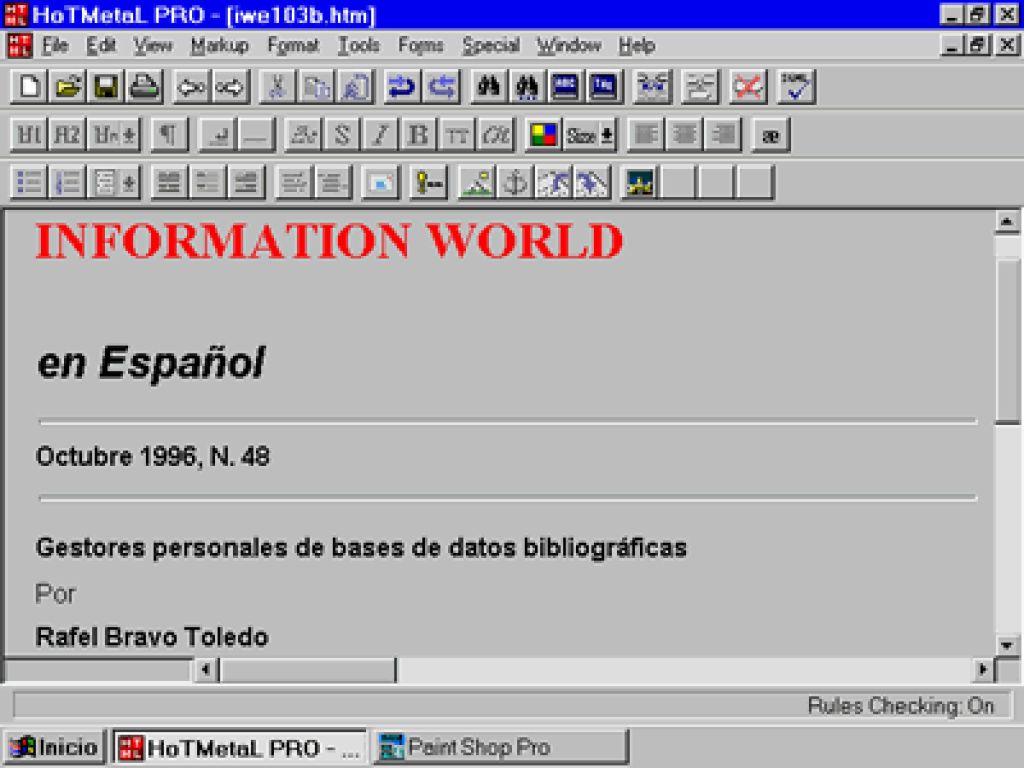Click the Copy icon
Viewport: 1024px width, 768px height.
coord(316,87)
